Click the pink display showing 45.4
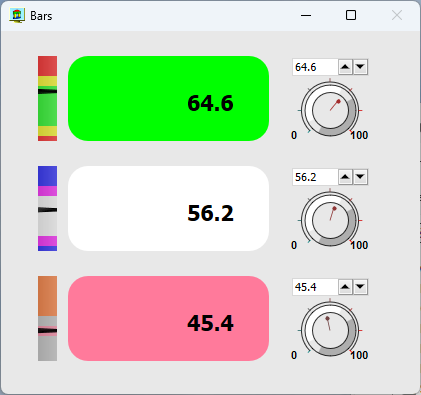The height and width of the screenshot is (395, 421). [x=168, y=318]
